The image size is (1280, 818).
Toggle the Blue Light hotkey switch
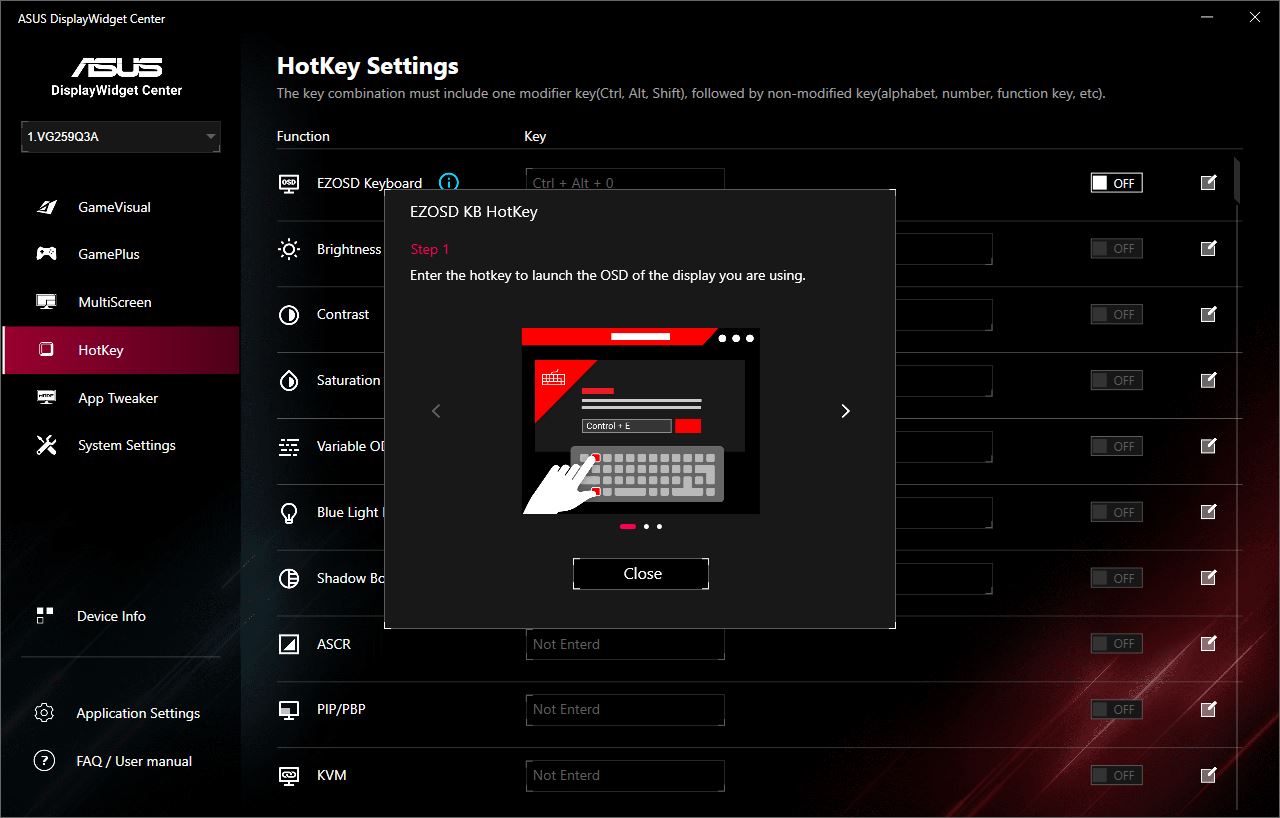click(x=1116, y=512)
